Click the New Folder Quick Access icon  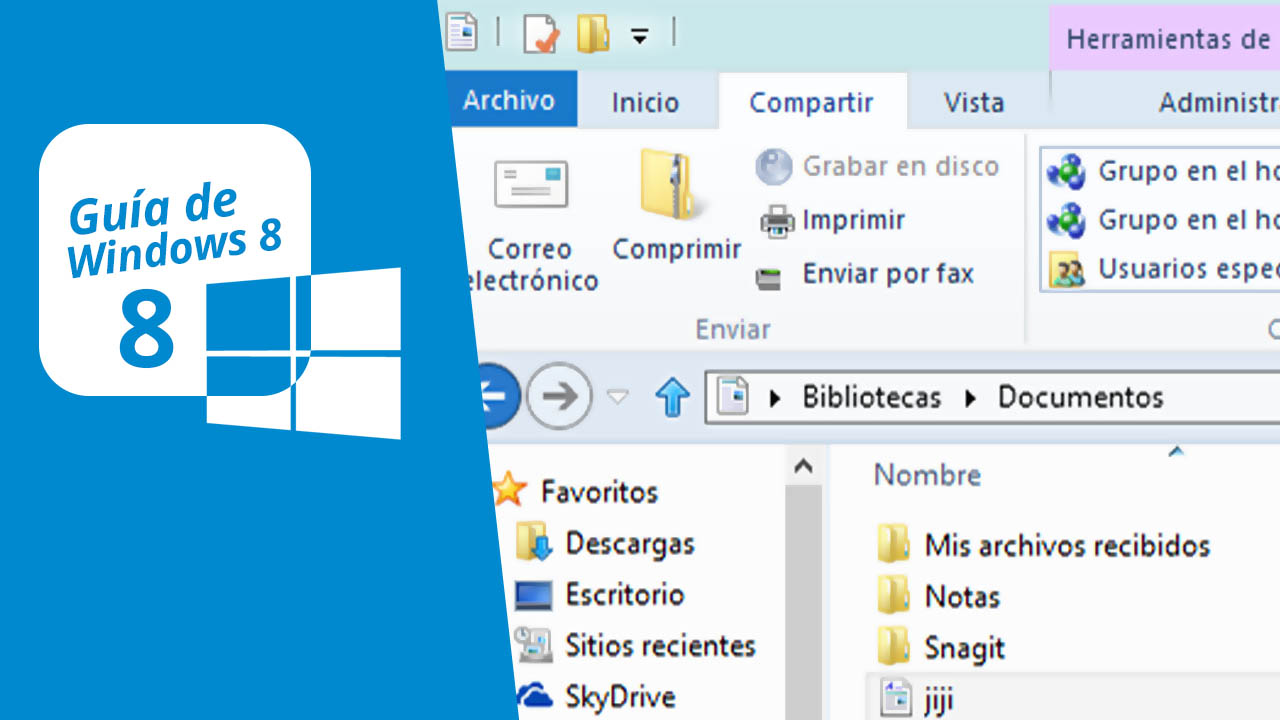pyautogui.click(x=594, y=31)
